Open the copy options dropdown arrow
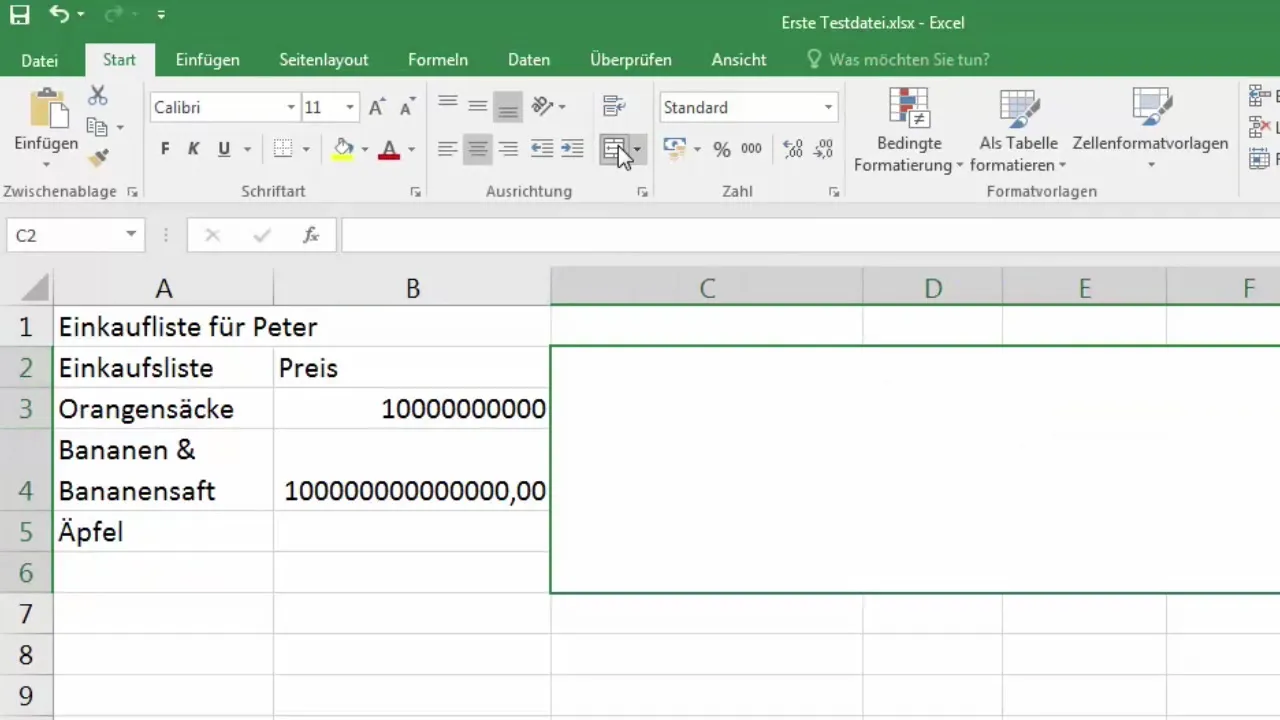The width and height of the screenshot is (1280, 720). pos(120,128)
